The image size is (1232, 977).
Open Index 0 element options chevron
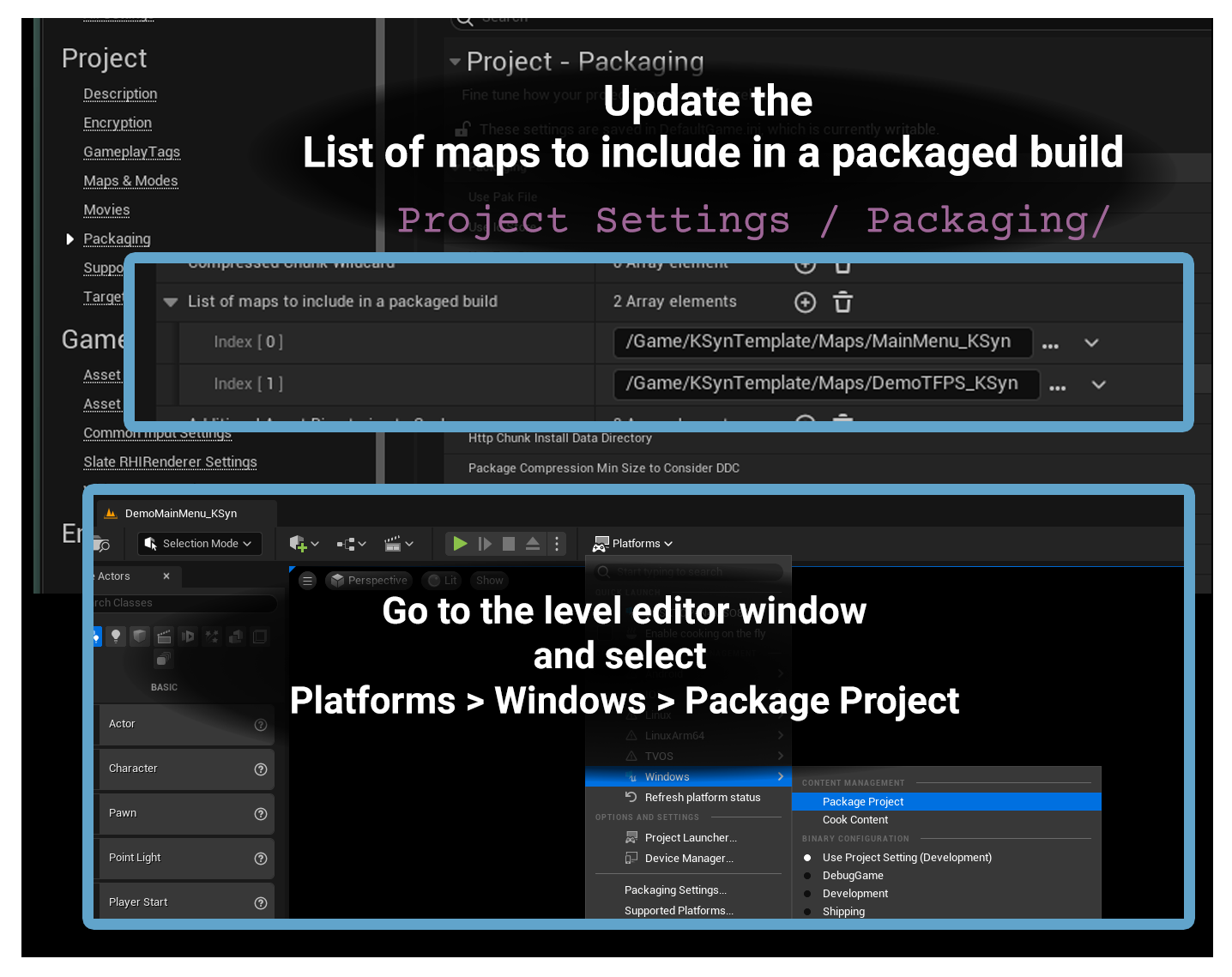tap(1091, 342)
